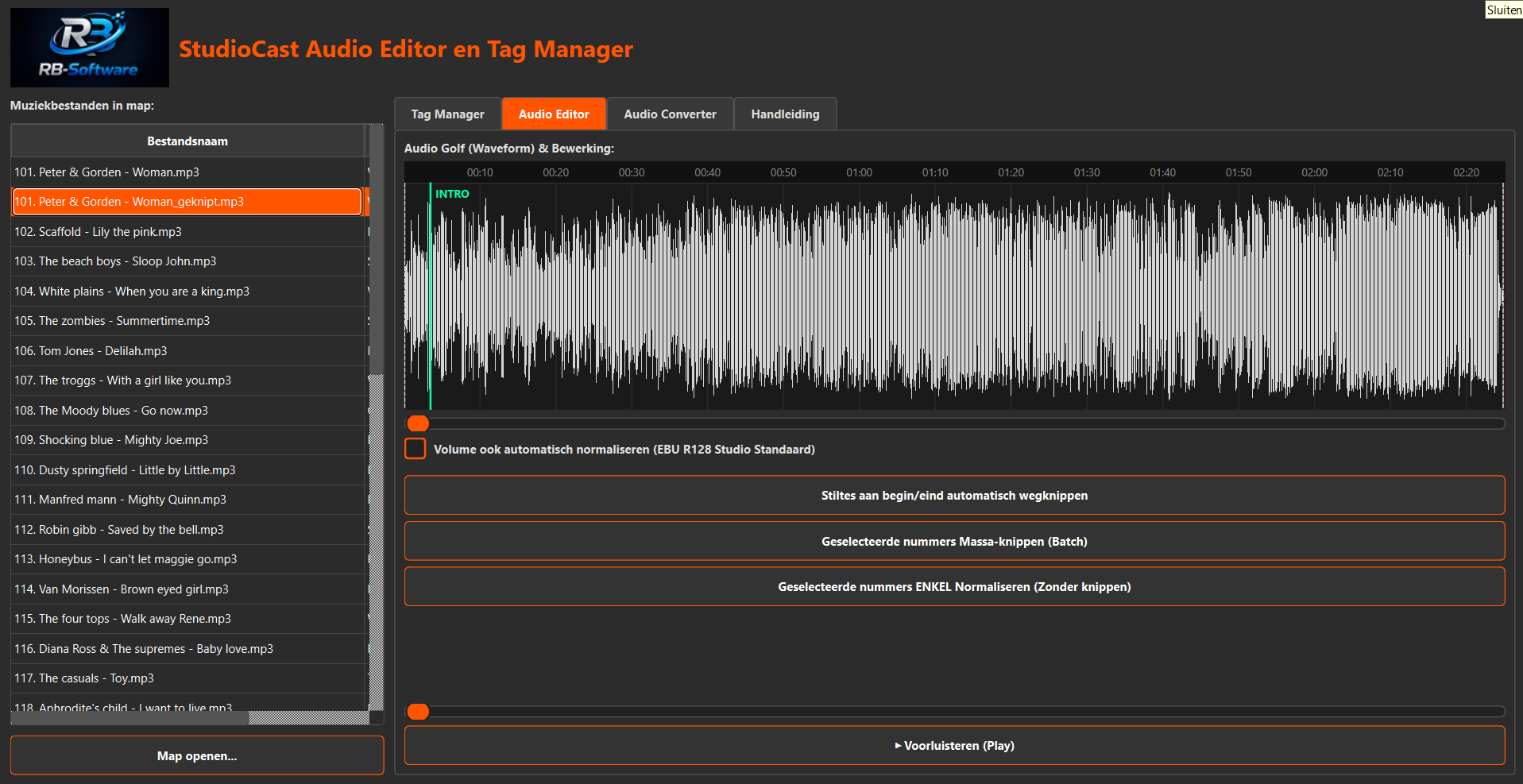Click the 01:00 mark on waveform timeline
Viewport: 1523px width, 784px height.
pos(859,172)
